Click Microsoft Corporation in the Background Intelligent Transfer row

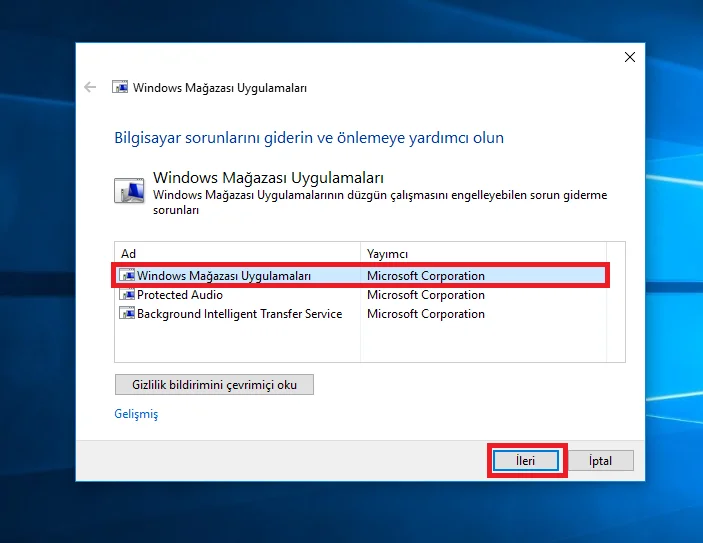[x=426, y=314]
